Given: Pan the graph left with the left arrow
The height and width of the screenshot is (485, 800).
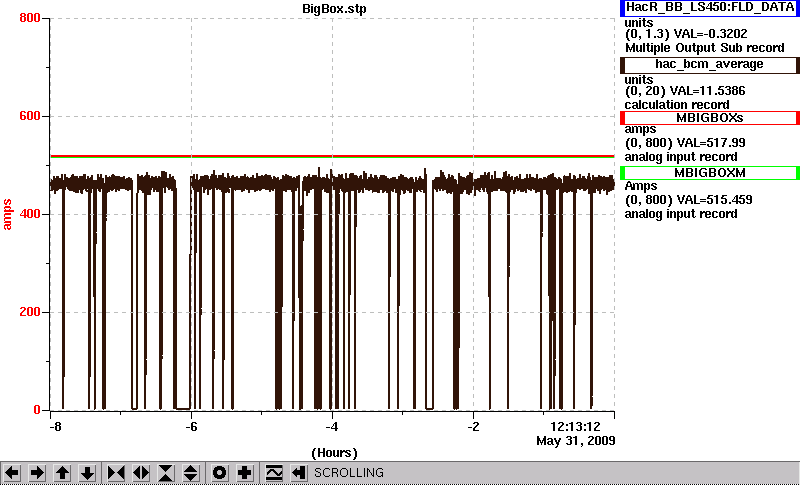Looking at the screenshot, I should [x=12, y=473].
